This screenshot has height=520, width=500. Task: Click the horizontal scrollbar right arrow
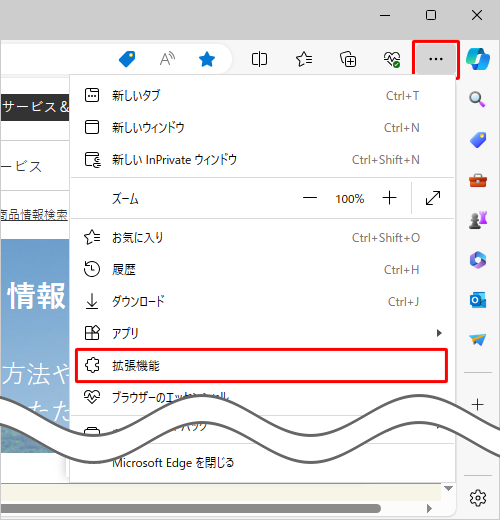[429, 508]
